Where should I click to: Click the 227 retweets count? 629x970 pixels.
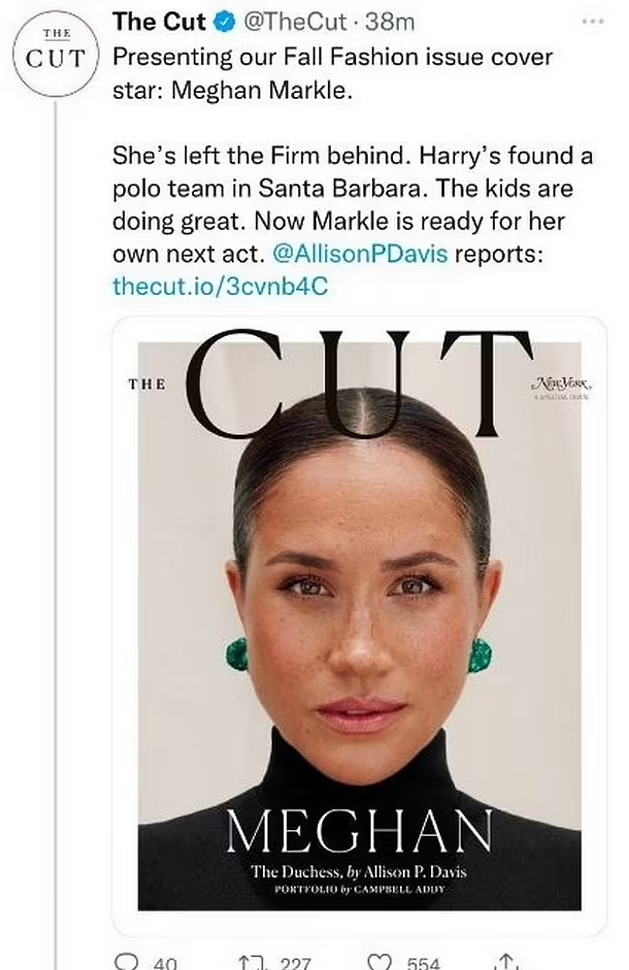(294, 963)
